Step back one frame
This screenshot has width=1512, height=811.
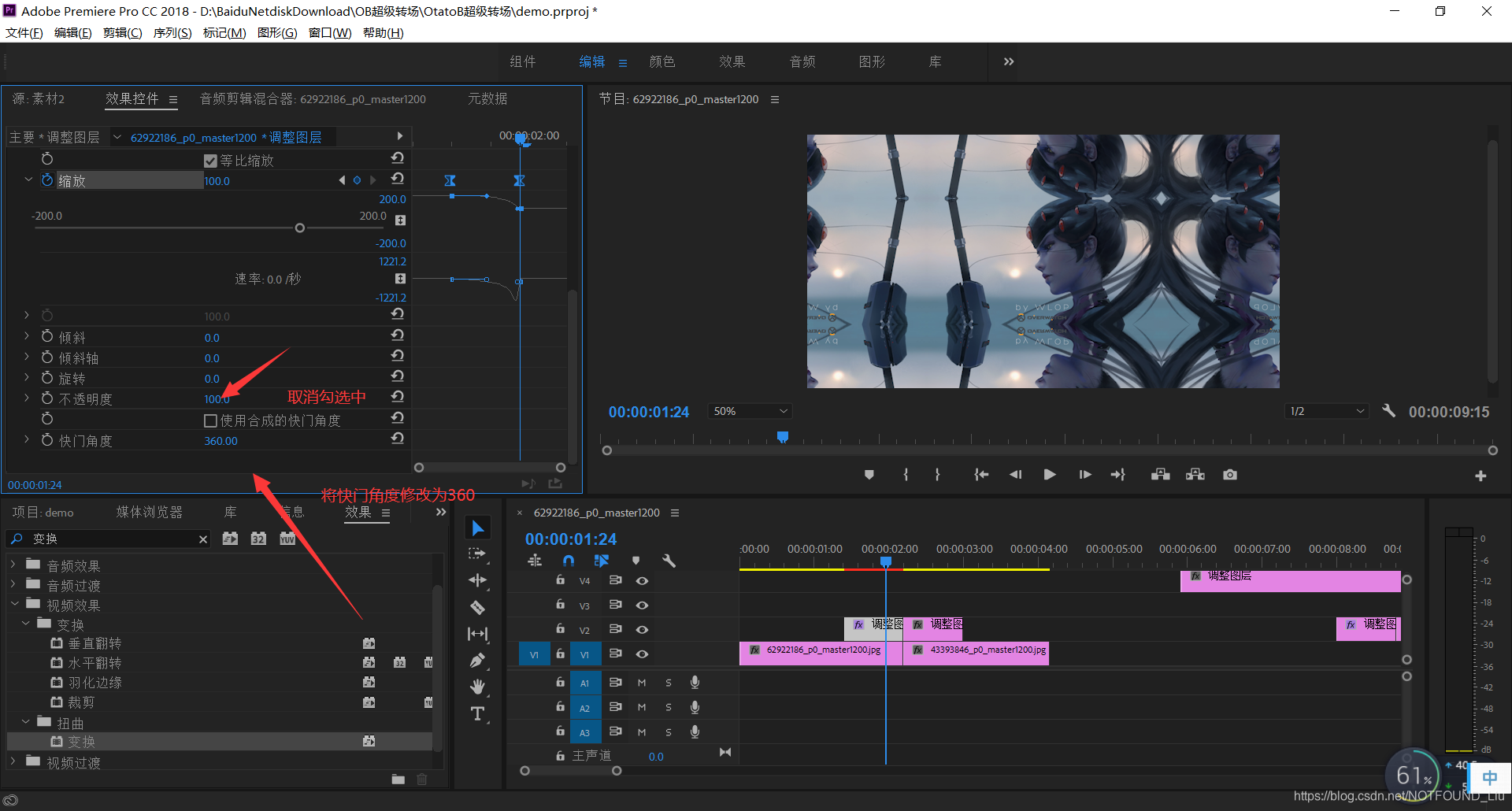click(1015, 475)
